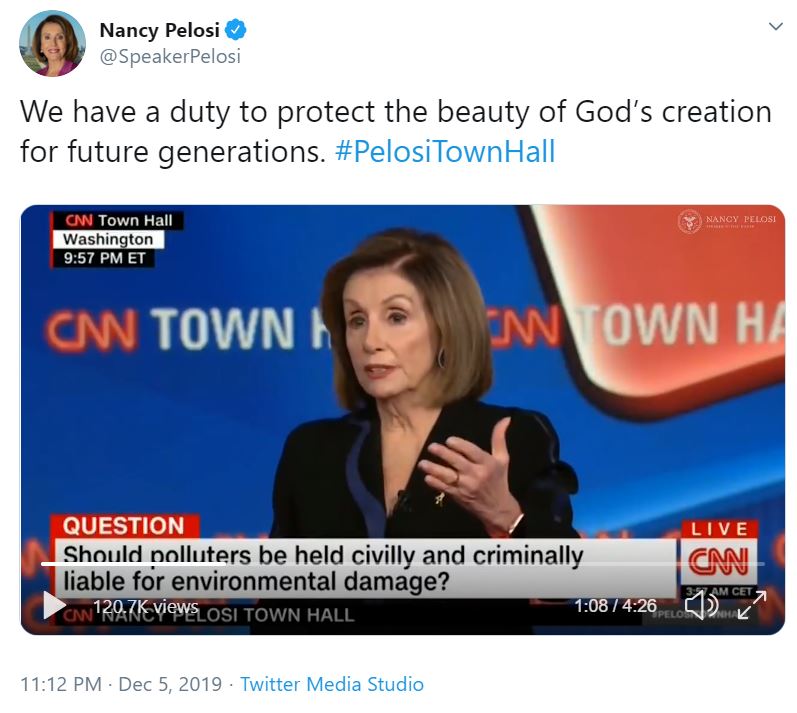The height and width of the screenshot is (713, 797).
Task: Open the Twitter Media Studio source link
Action: pos(332,685)
